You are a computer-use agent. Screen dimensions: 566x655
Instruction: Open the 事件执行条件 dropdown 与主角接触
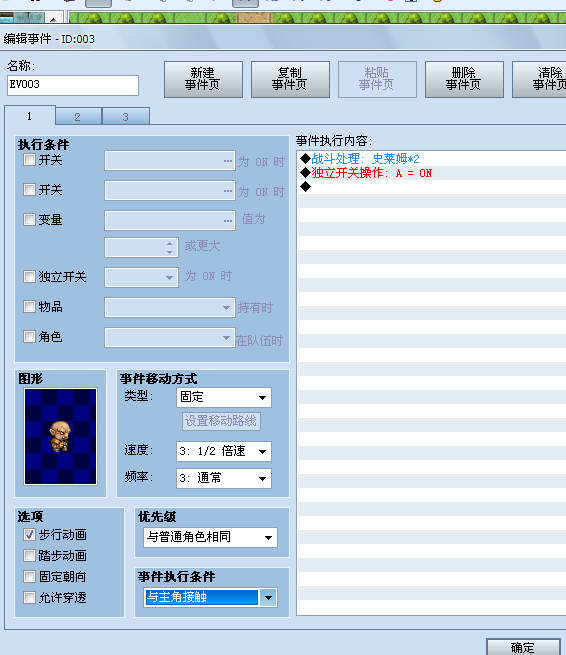pos(210,597)
